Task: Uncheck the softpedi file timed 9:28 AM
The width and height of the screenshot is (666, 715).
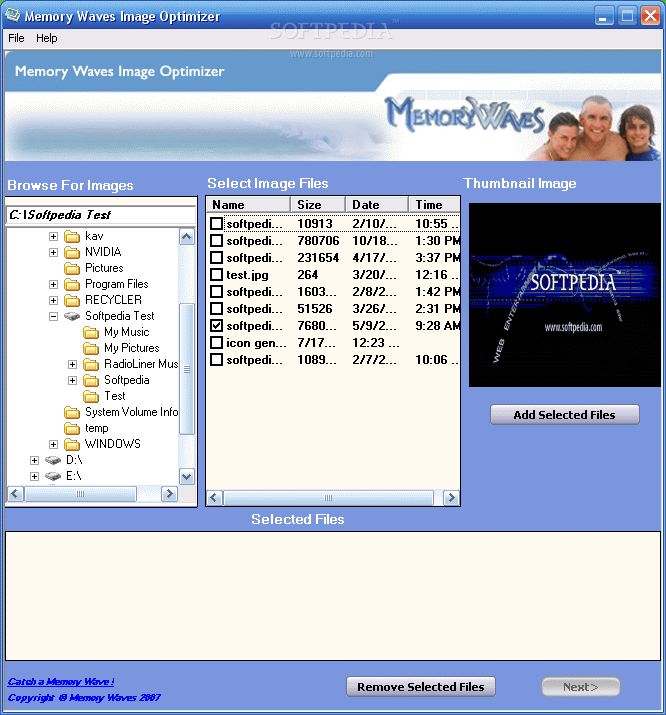Action: pyautogui.click(x=217, y=326)
